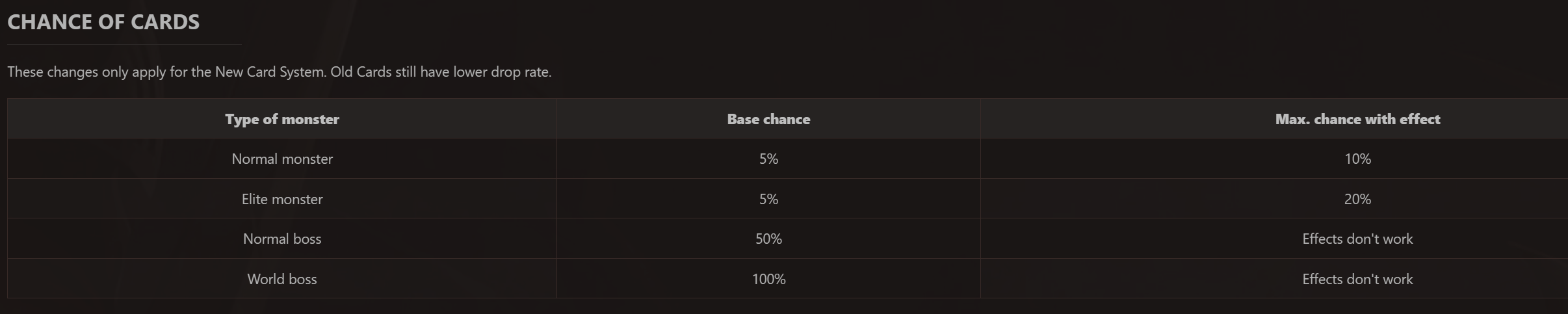Select the "Max. chance with effect" header

pos(1357,119)
